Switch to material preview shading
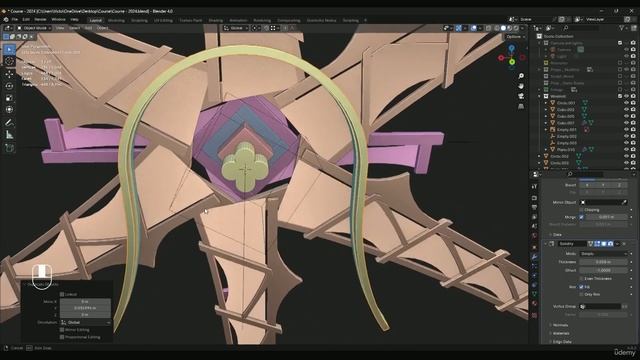The width and height of the screenshot is (640, 360). 510,28
